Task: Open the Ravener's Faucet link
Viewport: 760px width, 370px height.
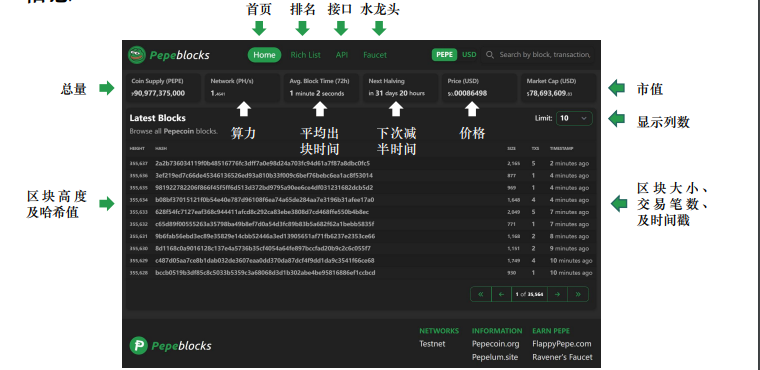Action: tap(562, 357)
